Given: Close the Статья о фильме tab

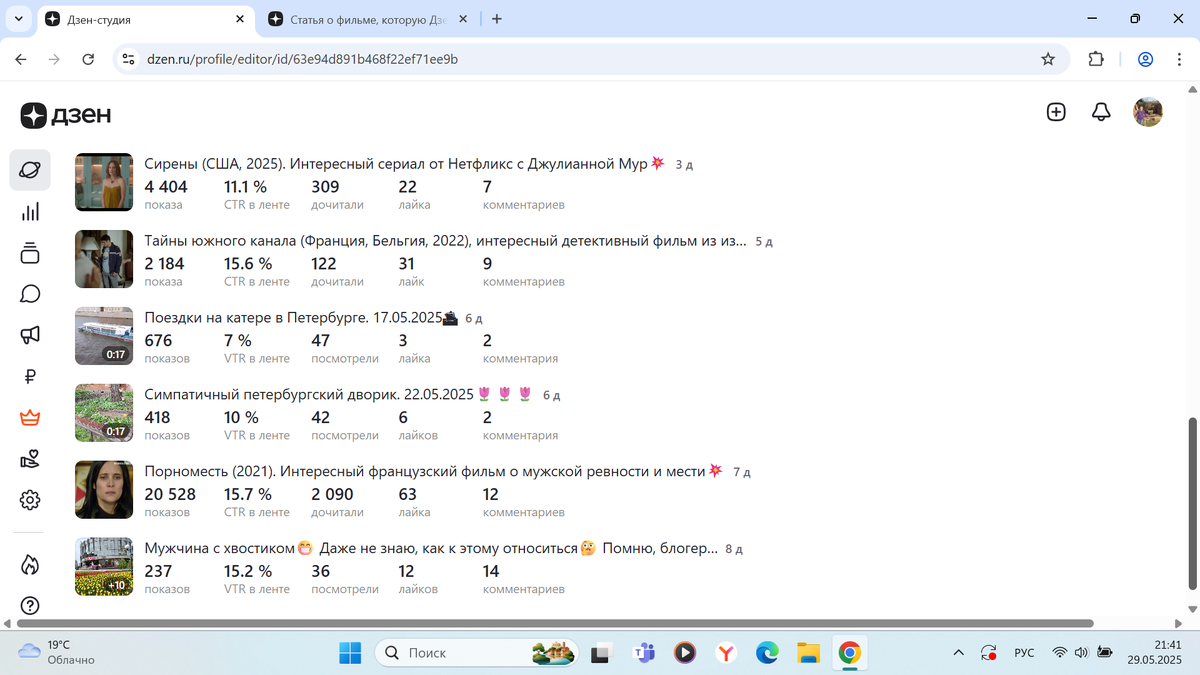Looking at the screenshot, I should (x=465, y=19).
